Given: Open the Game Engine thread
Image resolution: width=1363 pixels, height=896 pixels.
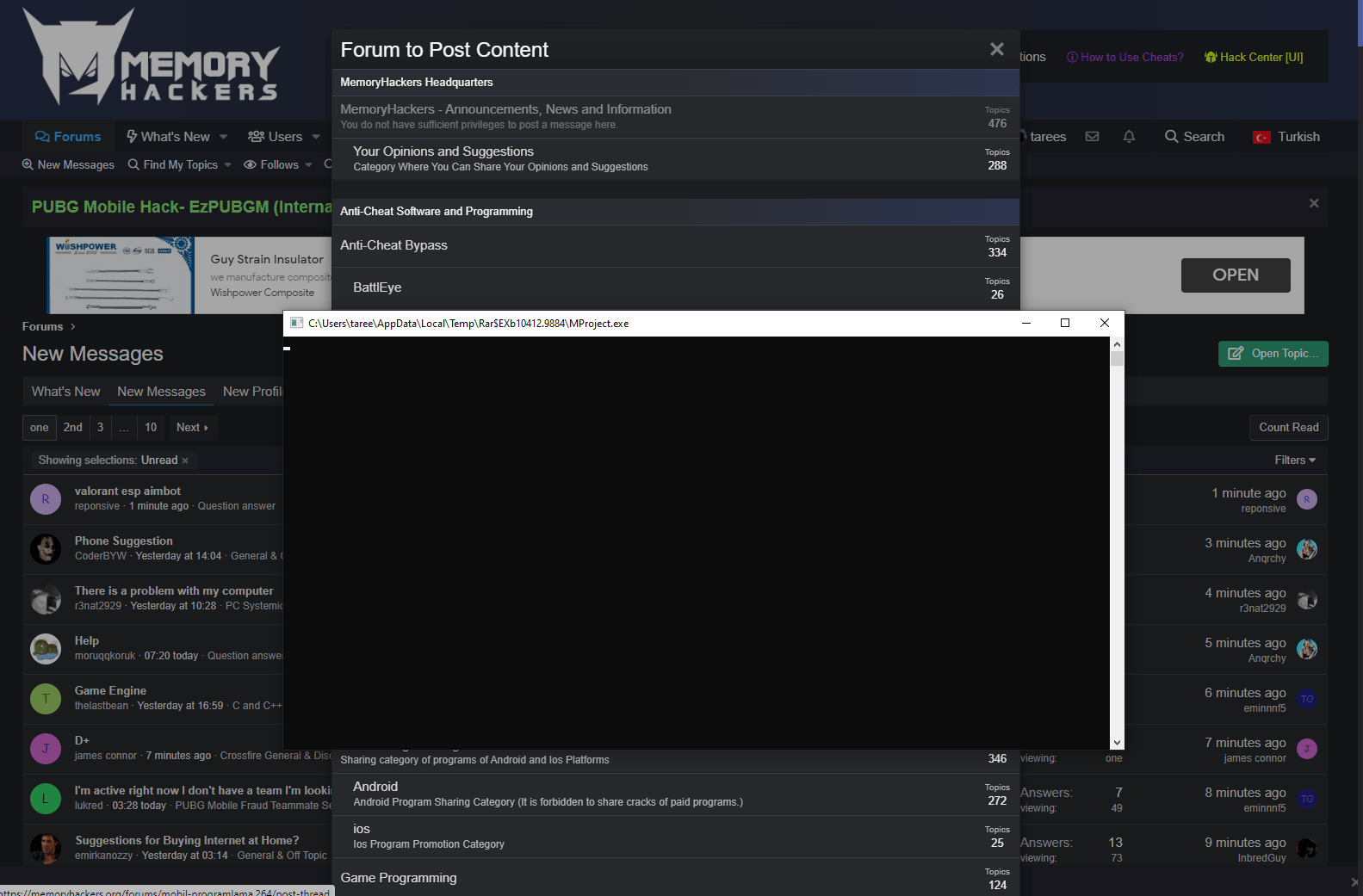Looking at the screenshot, I should tap(110, 690).
